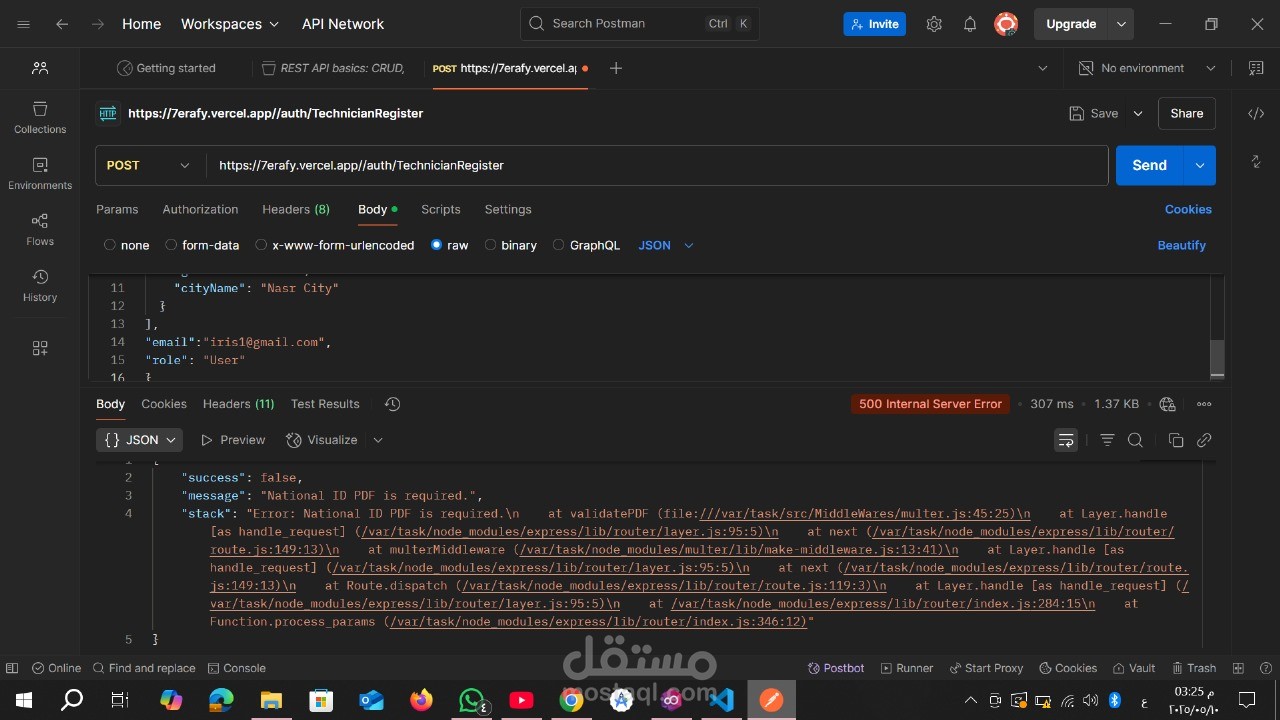1280x720 pixels.
Task: Toggle the response word wrap icon
Action: [1066, 440]
